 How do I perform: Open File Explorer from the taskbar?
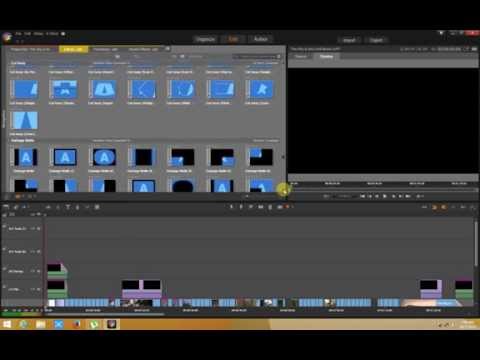[x=41, y=324]
